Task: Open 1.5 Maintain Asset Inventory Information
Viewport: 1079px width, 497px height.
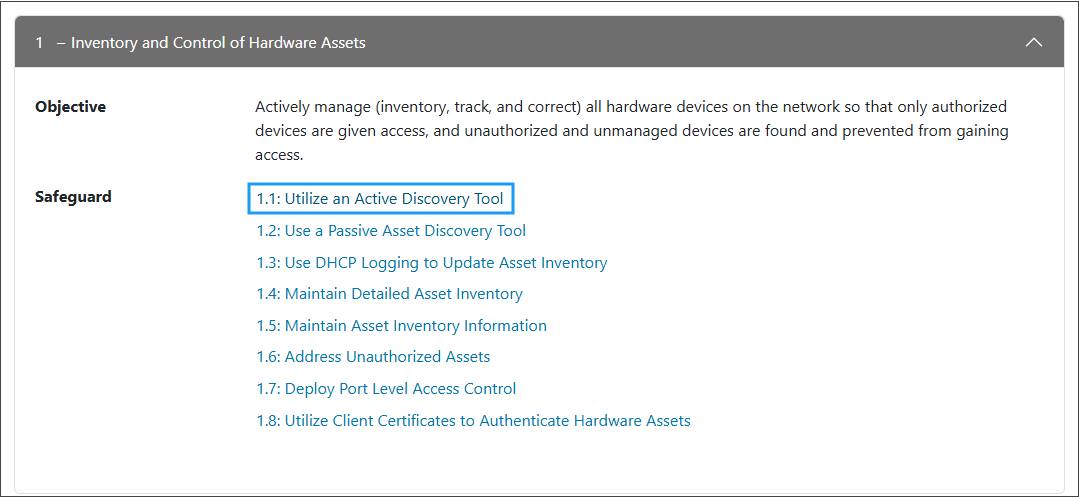Action: pos(401,326)
